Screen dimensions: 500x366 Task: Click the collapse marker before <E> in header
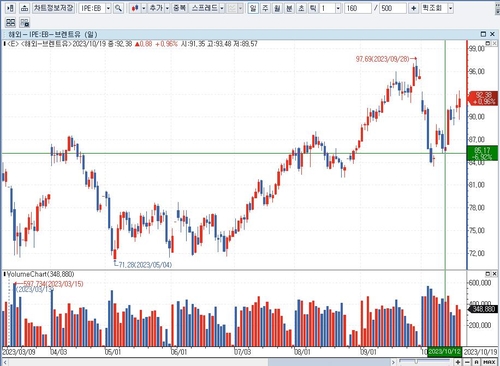tap(5, 44)
